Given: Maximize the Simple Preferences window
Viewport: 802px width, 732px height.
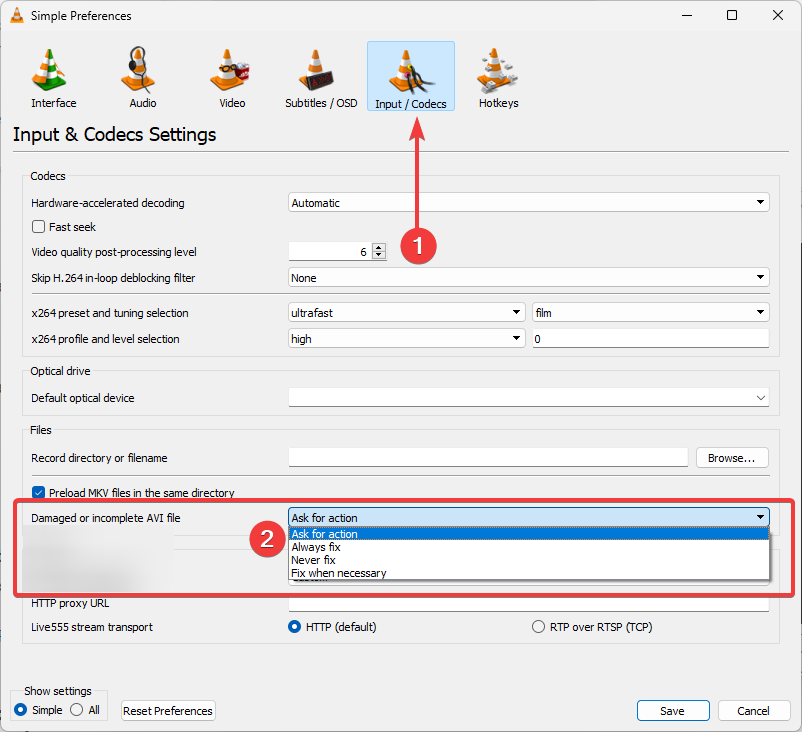Looking at the screenshot, I should (732, 15).
